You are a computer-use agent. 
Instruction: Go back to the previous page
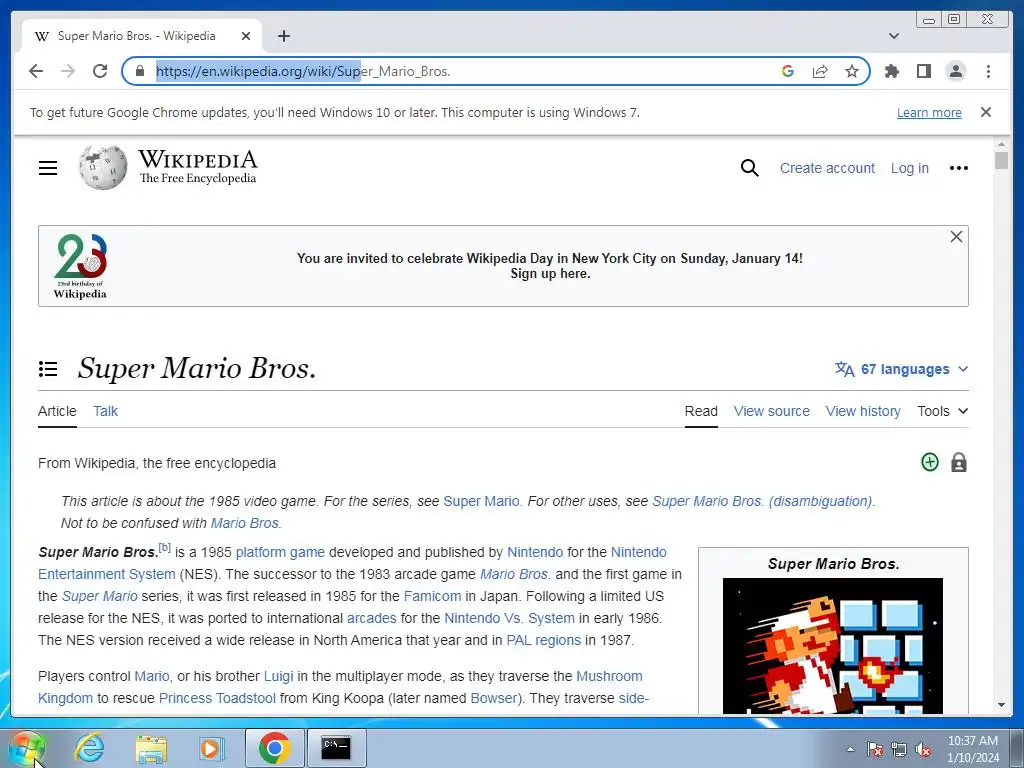36,71
